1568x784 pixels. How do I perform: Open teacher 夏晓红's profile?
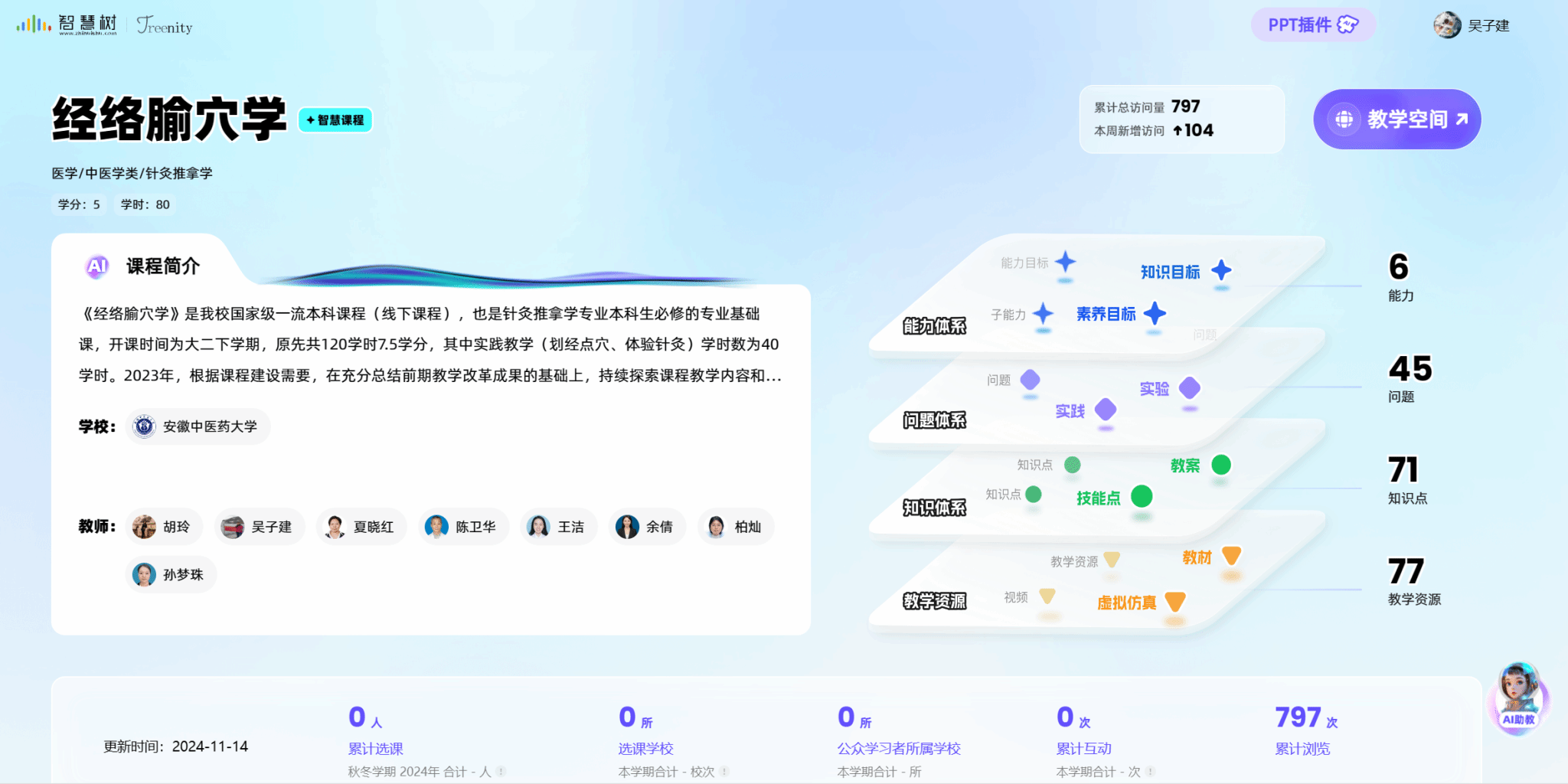coord(361,527)
